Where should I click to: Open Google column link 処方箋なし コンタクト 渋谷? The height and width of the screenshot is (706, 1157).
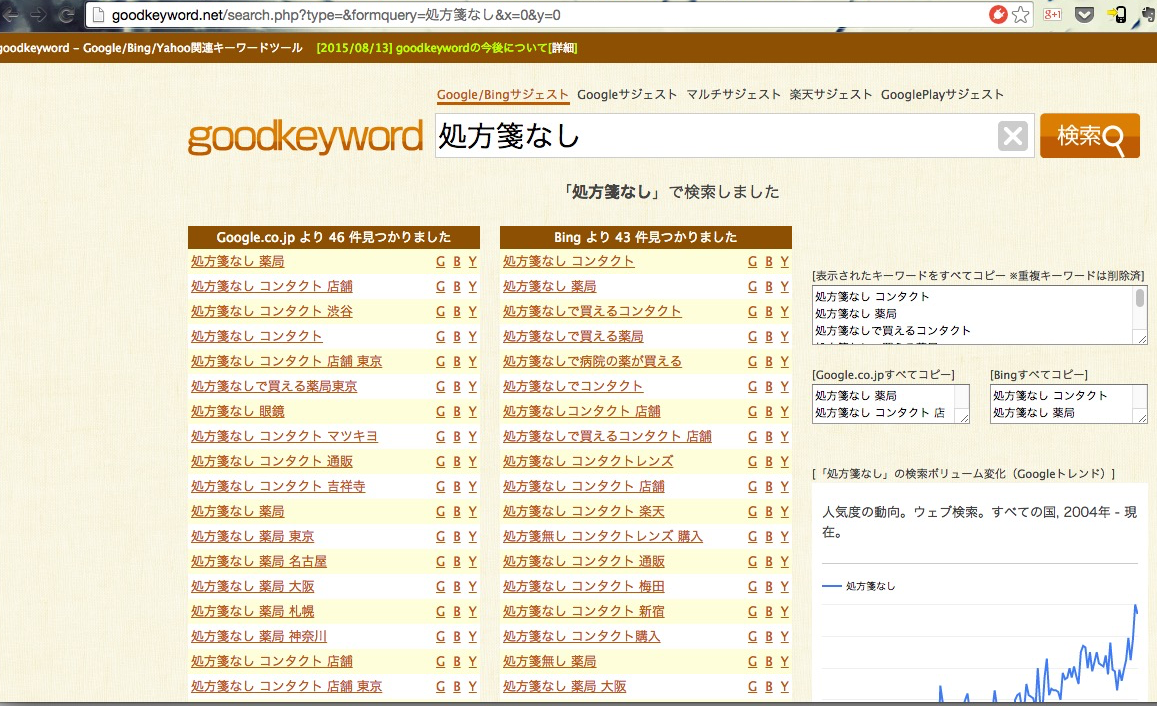coord(272,311)
